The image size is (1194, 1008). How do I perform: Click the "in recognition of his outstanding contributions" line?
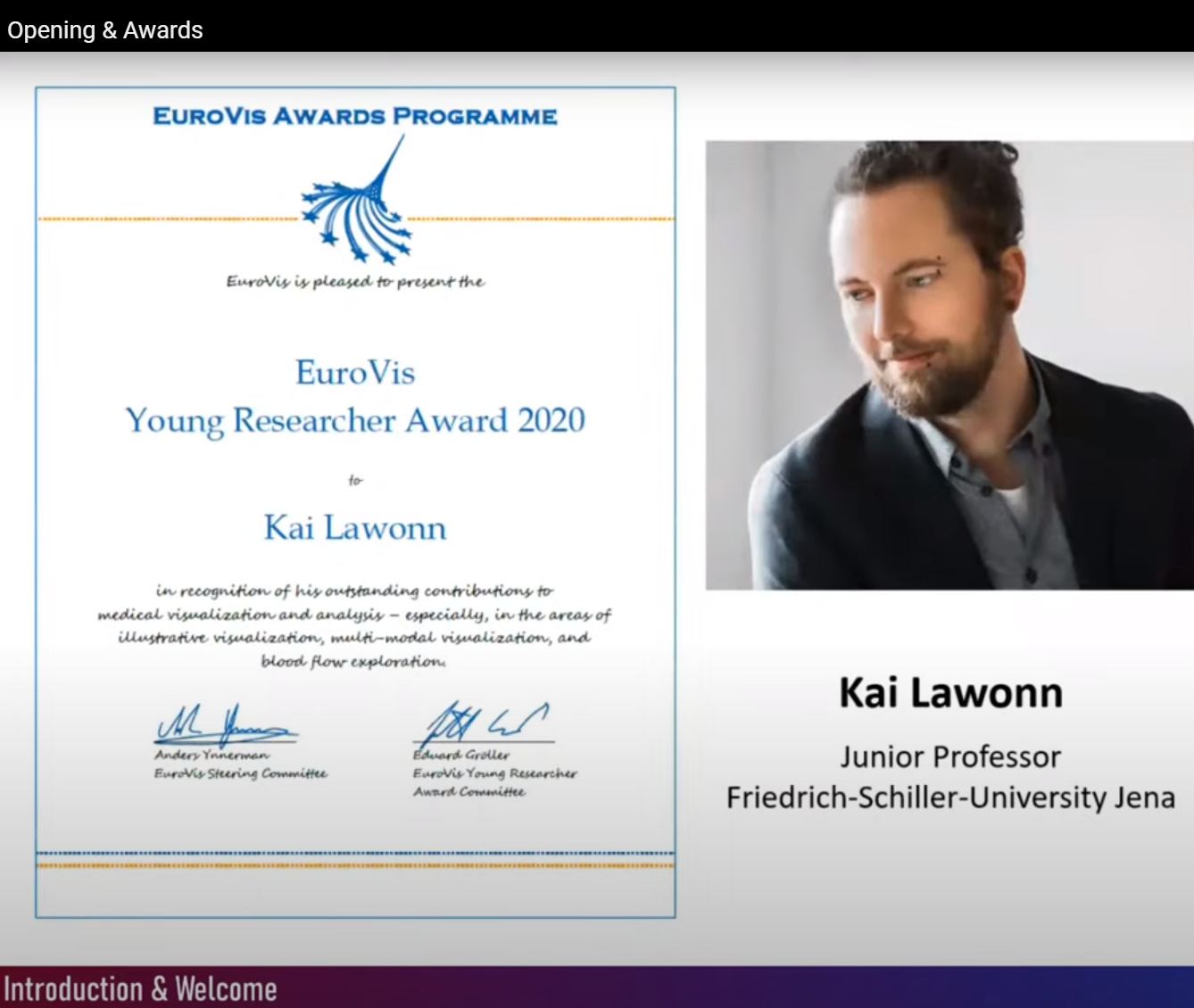(354, 591)
